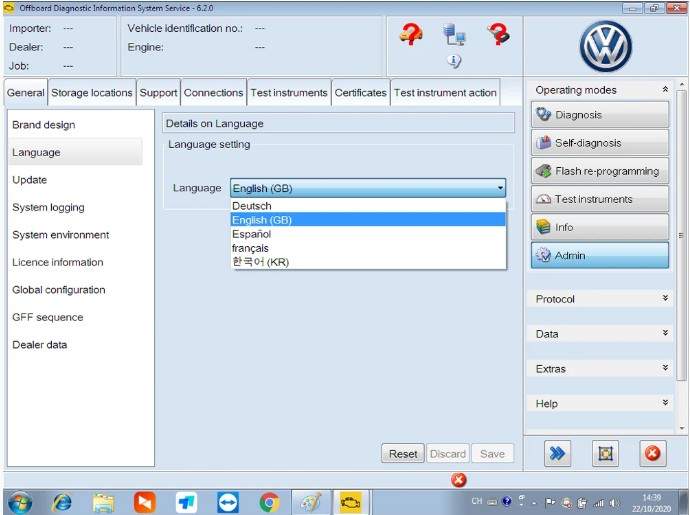Click the fullscreen frame icon
Screen dimensions: 690x515
[x=605, y=453]
